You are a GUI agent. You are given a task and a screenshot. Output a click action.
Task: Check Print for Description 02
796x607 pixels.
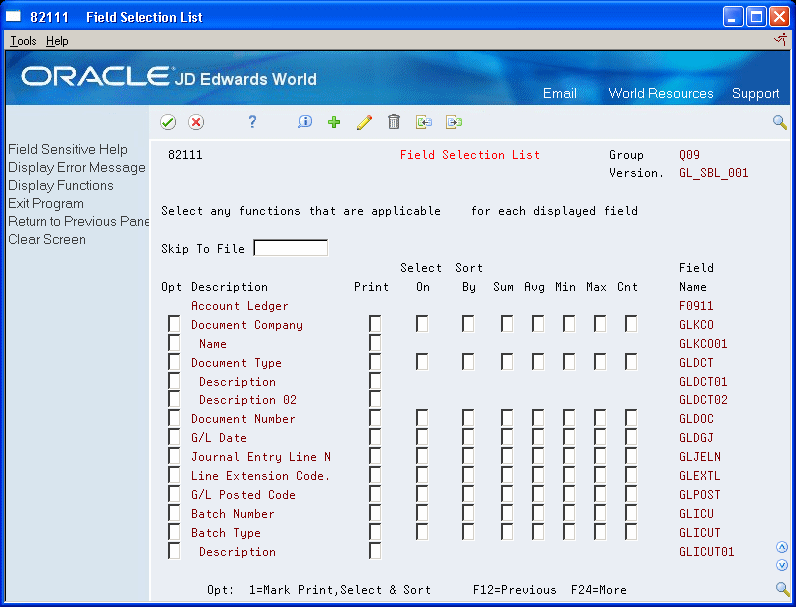375,399
